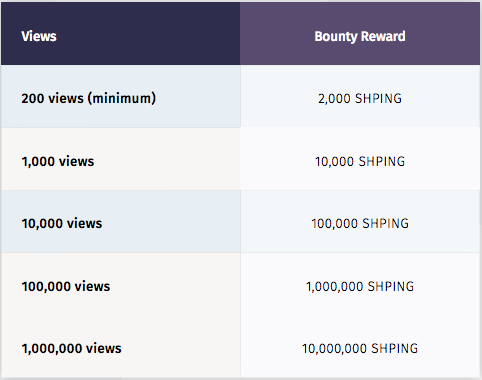The image size is (482, 380).
Task: Click the 1,000 views row label
Action: 58,161
